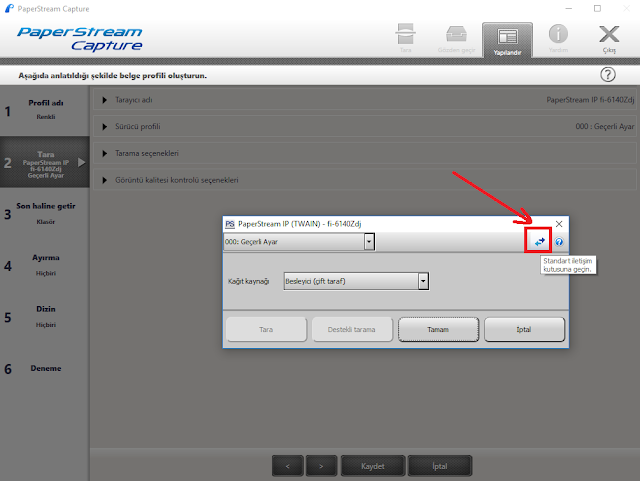The width and height of the screenshot is (640, 481).
Task: Click the blue help icon in TWAIN dialog
Action: click(x=559, y=242)
